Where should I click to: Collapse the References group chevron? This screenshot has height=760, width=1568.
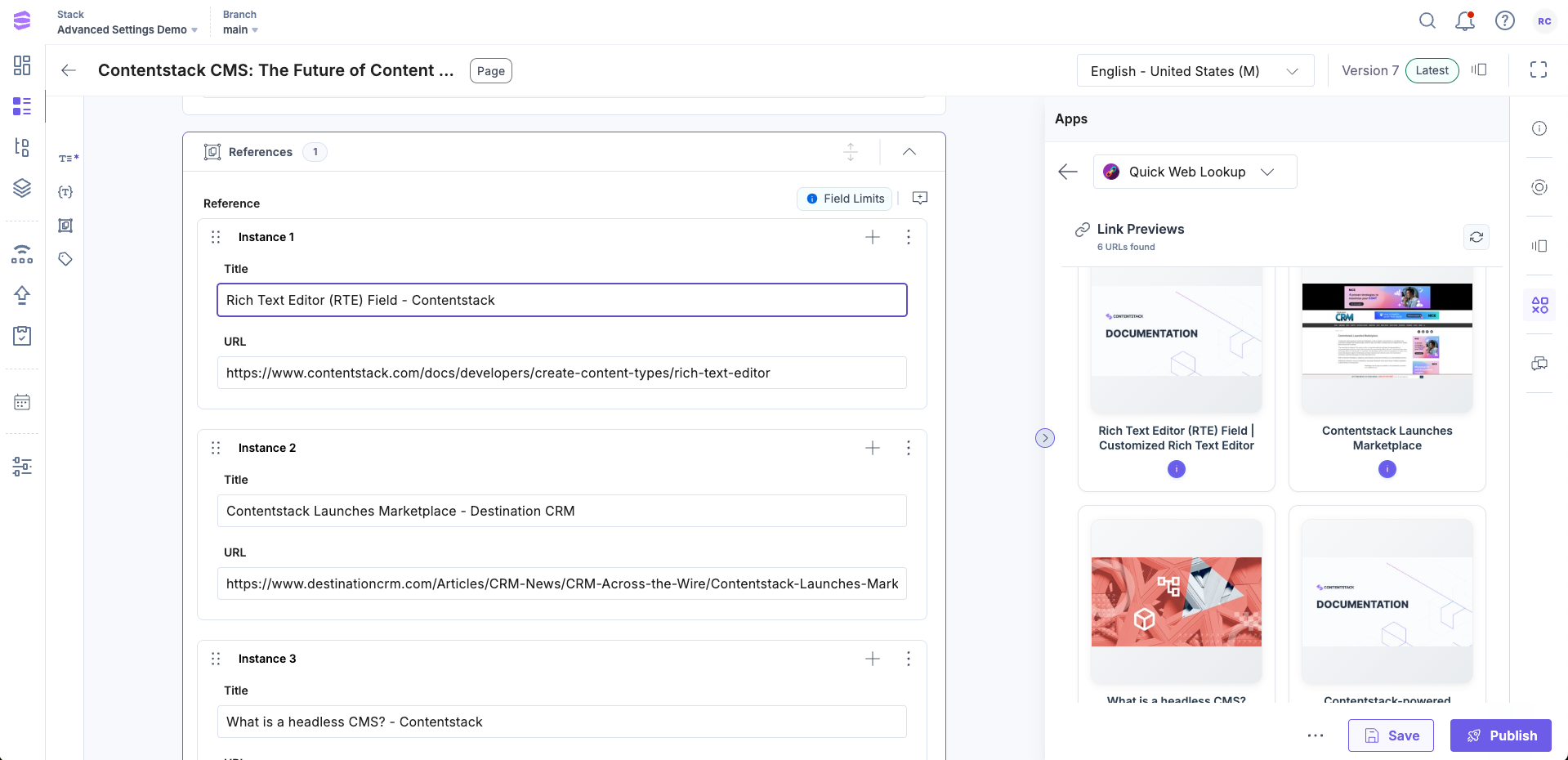tap(909, 152)
